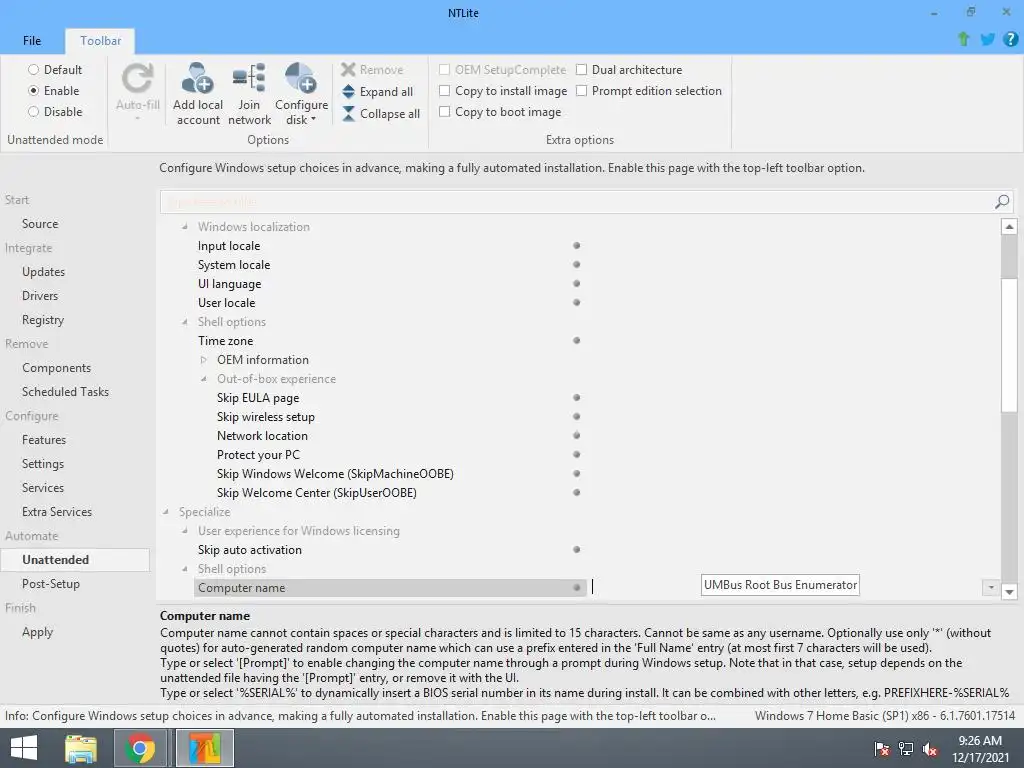
Task: Click the Remove X icon
Action: point(348,69)
